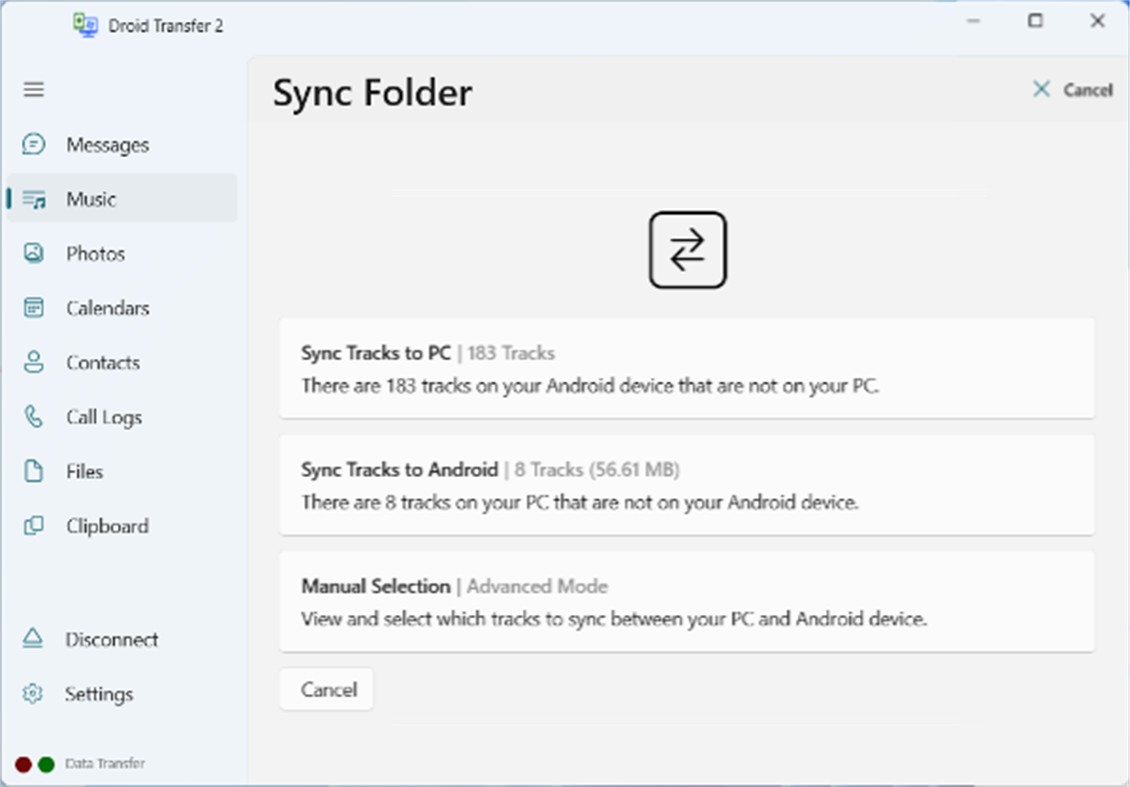Screen dimensions: 1130x787
Task: Select the Messages menu entry
Action: tap(108, 144)
